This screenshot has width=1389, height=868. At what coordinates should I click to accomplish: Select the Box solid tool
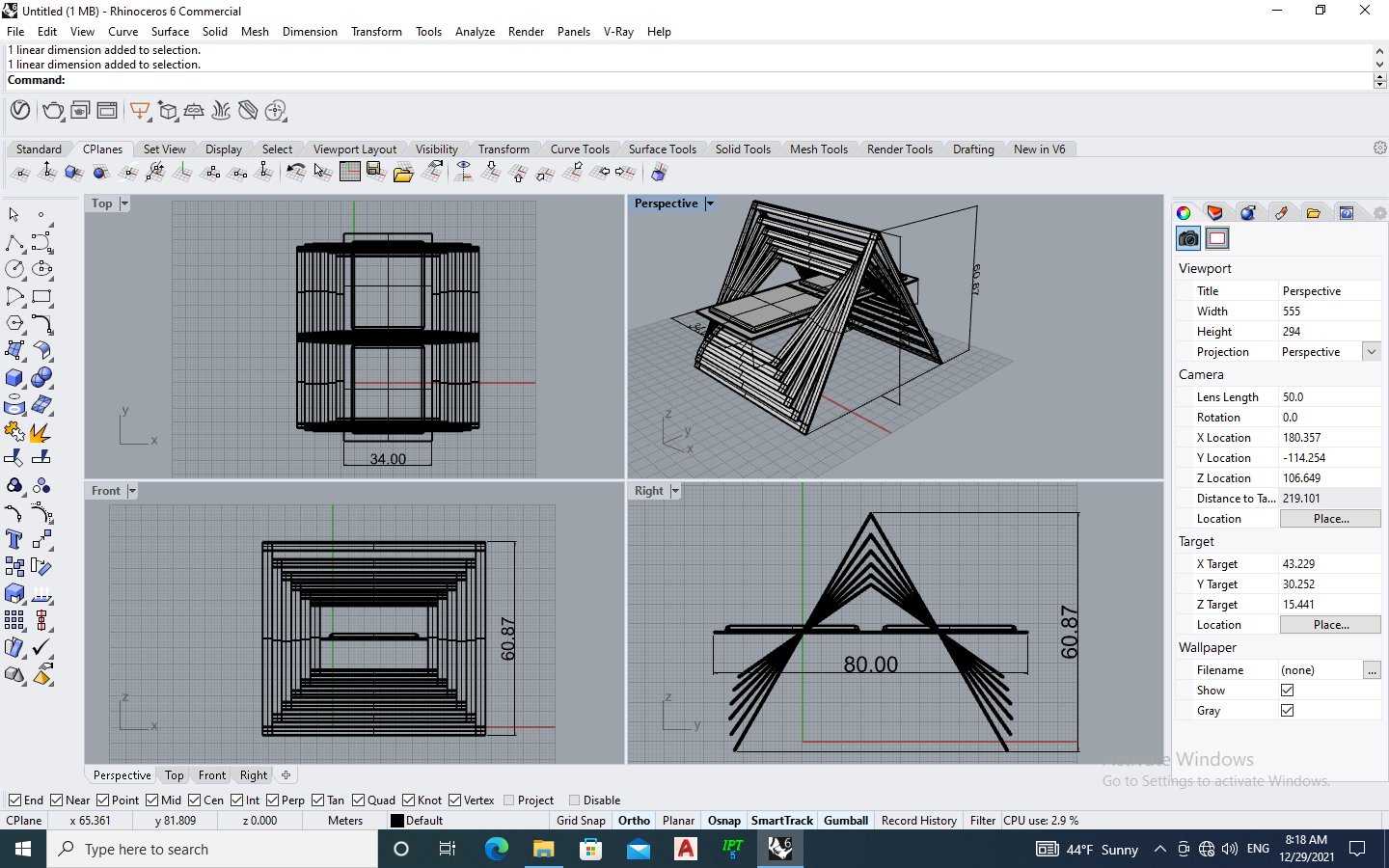click(14, 378)
